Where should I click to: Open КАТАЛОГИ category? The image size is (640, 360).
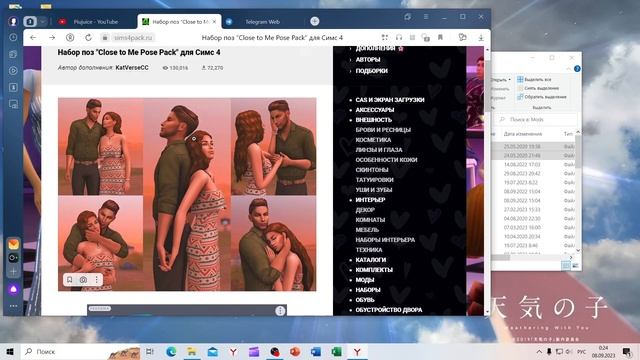tap(371, 260)
